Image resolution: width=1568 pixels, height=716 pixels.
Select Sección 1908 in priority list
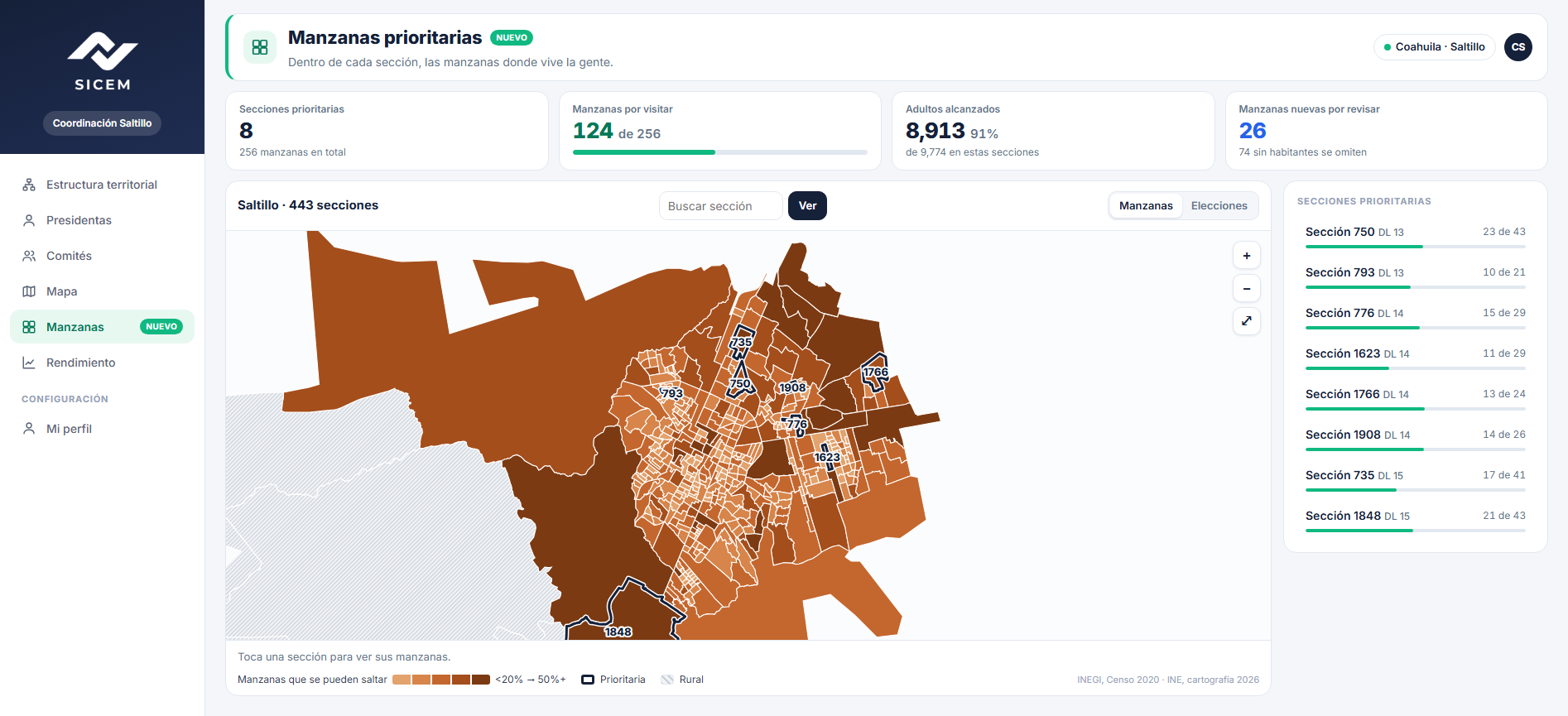tap(1416, 439)
